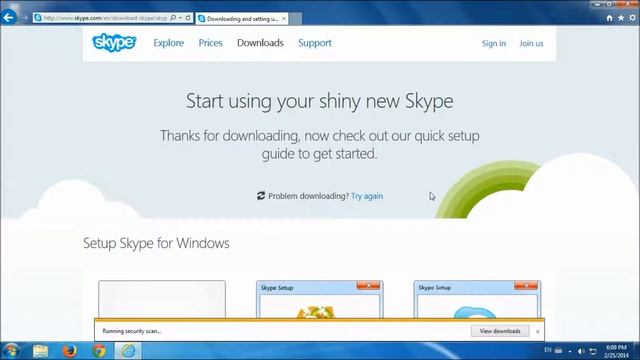The image size is (640, 360).
Task: Open the Support menu item
Action: point(315,43)
